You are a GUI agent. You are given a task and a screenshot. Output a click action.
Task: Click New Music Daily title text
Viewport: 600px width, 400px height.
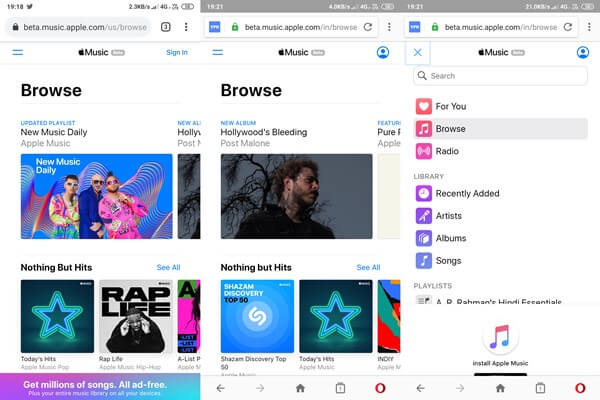pos(54,132)
